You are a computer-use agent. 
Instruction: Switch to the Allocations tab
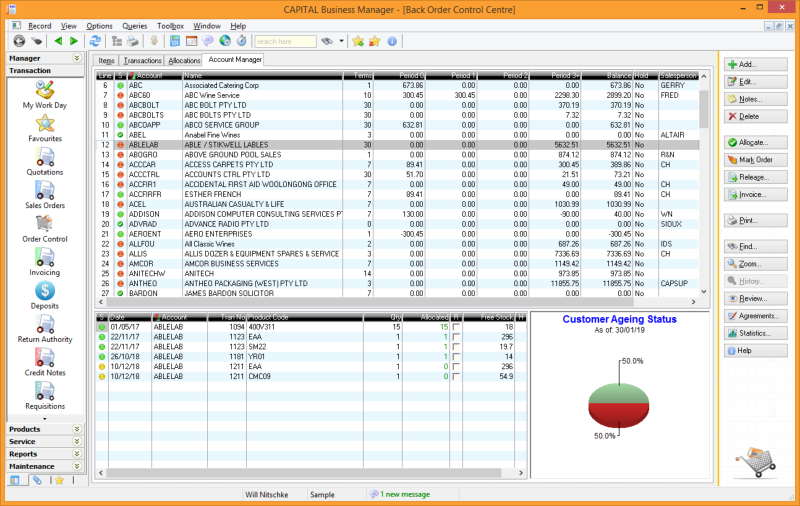184,61
